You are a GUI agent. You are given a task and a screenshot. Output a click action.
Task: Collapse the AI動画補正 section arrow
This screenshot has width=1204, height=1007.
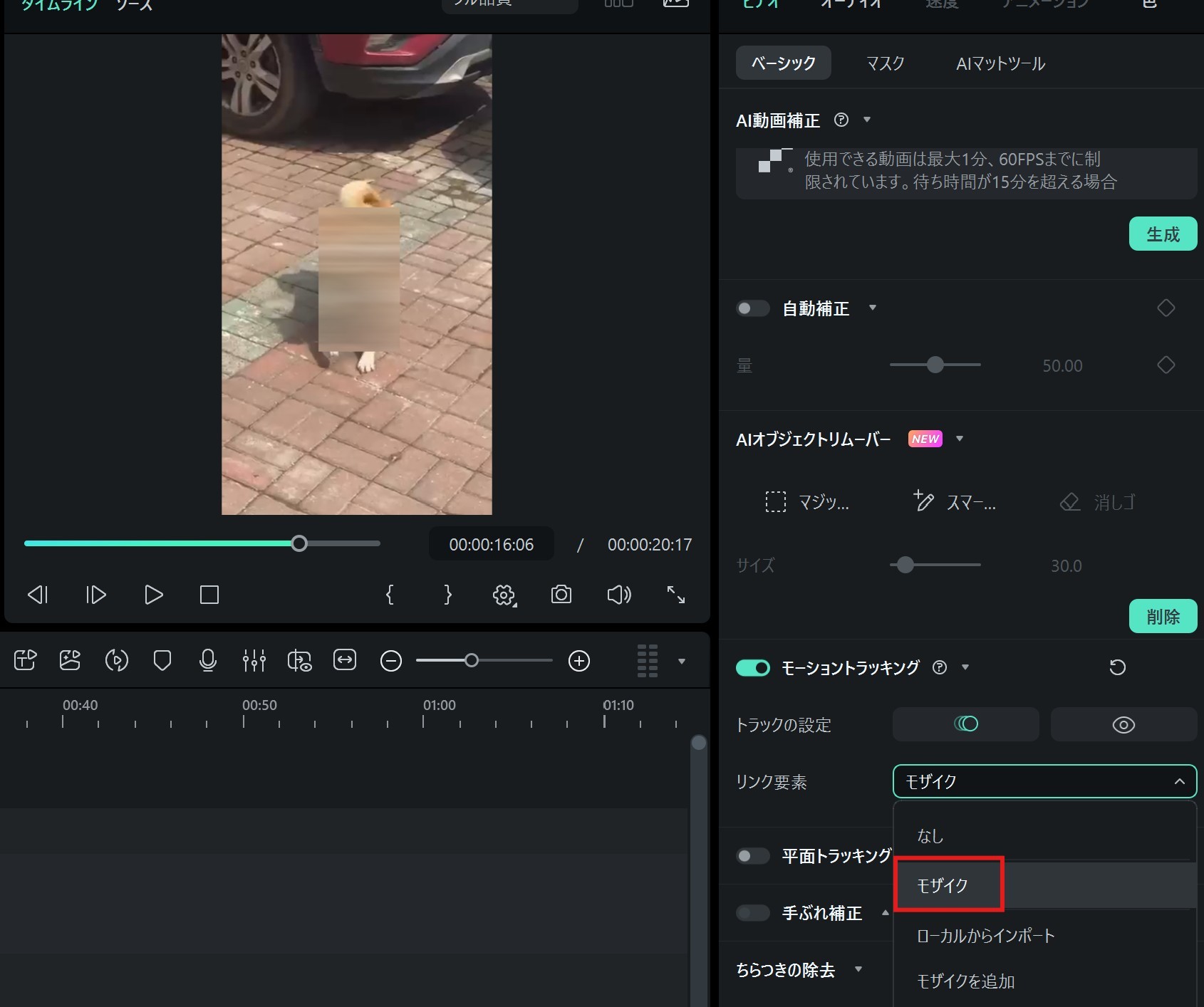867,120
